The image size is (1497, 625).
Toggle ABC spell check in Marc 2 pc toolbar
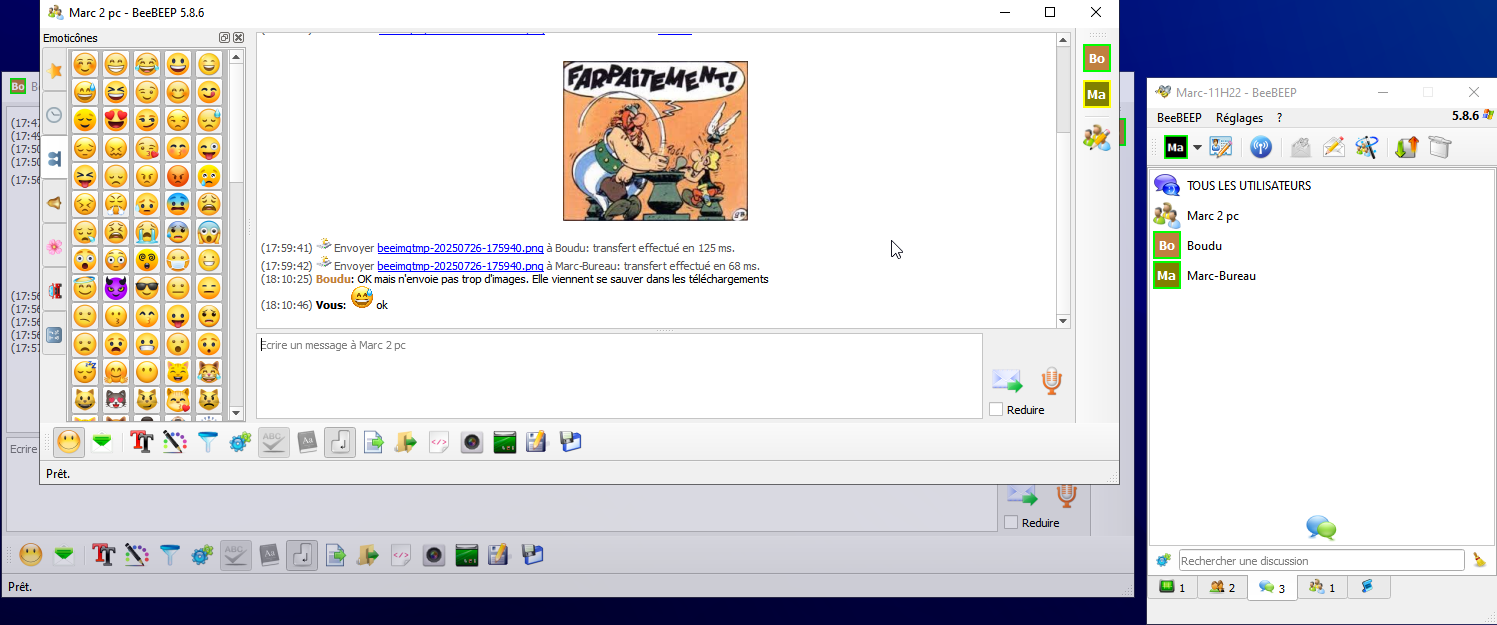click(274, 441)
